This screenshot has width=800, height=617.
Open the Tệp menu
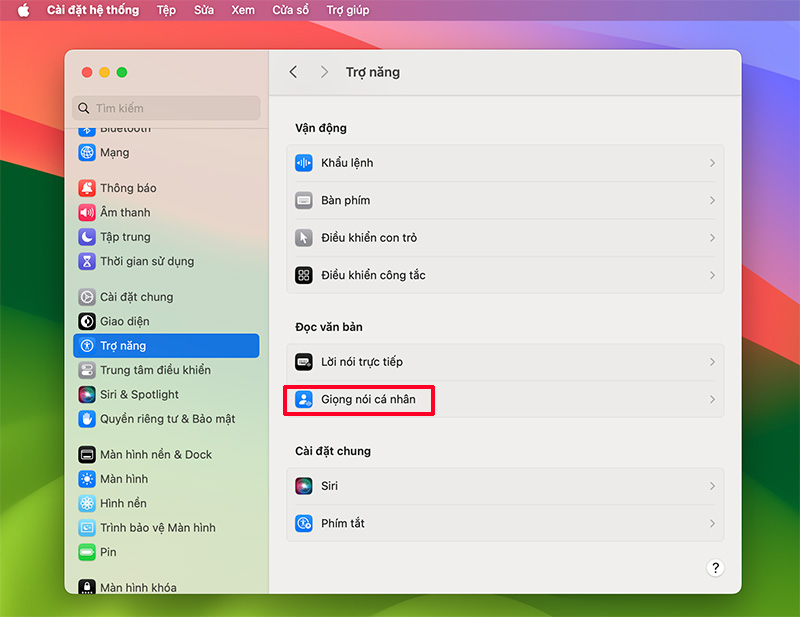coord(166,10)
